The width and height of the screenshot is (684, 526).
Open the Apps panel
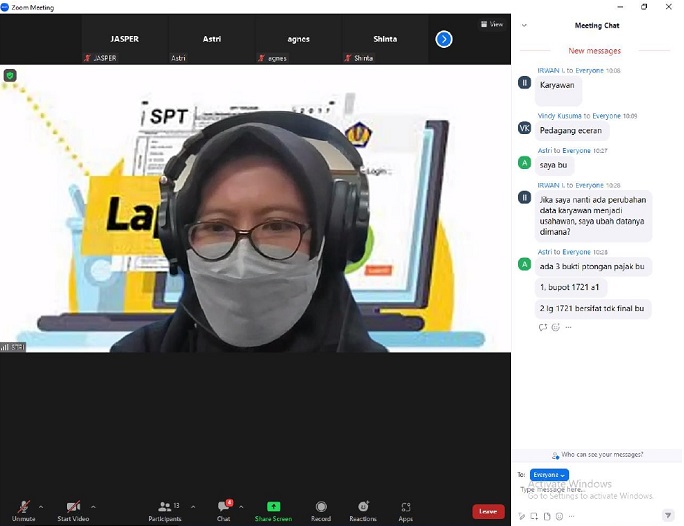(x=405, y=510)
